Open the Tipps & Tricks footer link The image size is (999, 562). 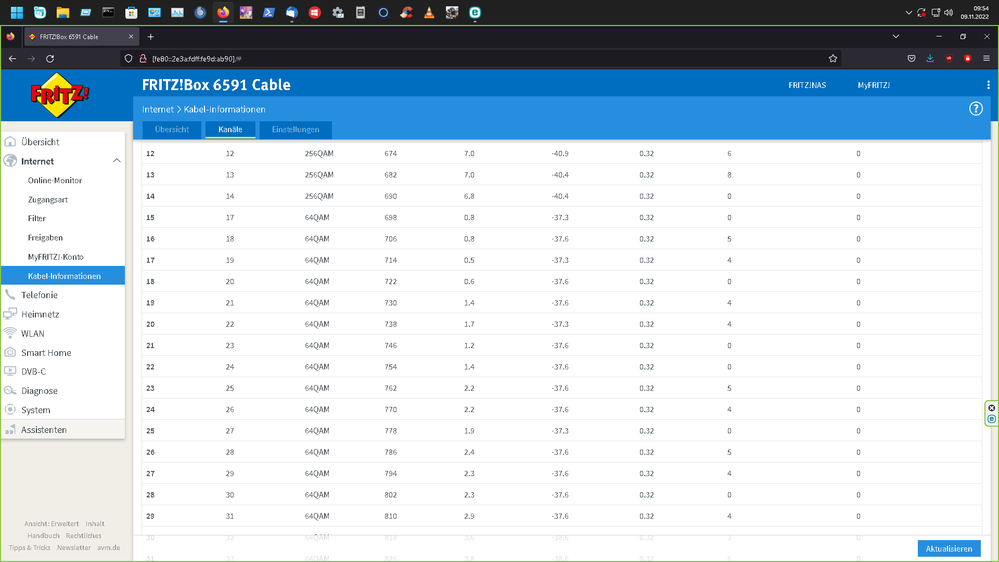tap(29, 548)
